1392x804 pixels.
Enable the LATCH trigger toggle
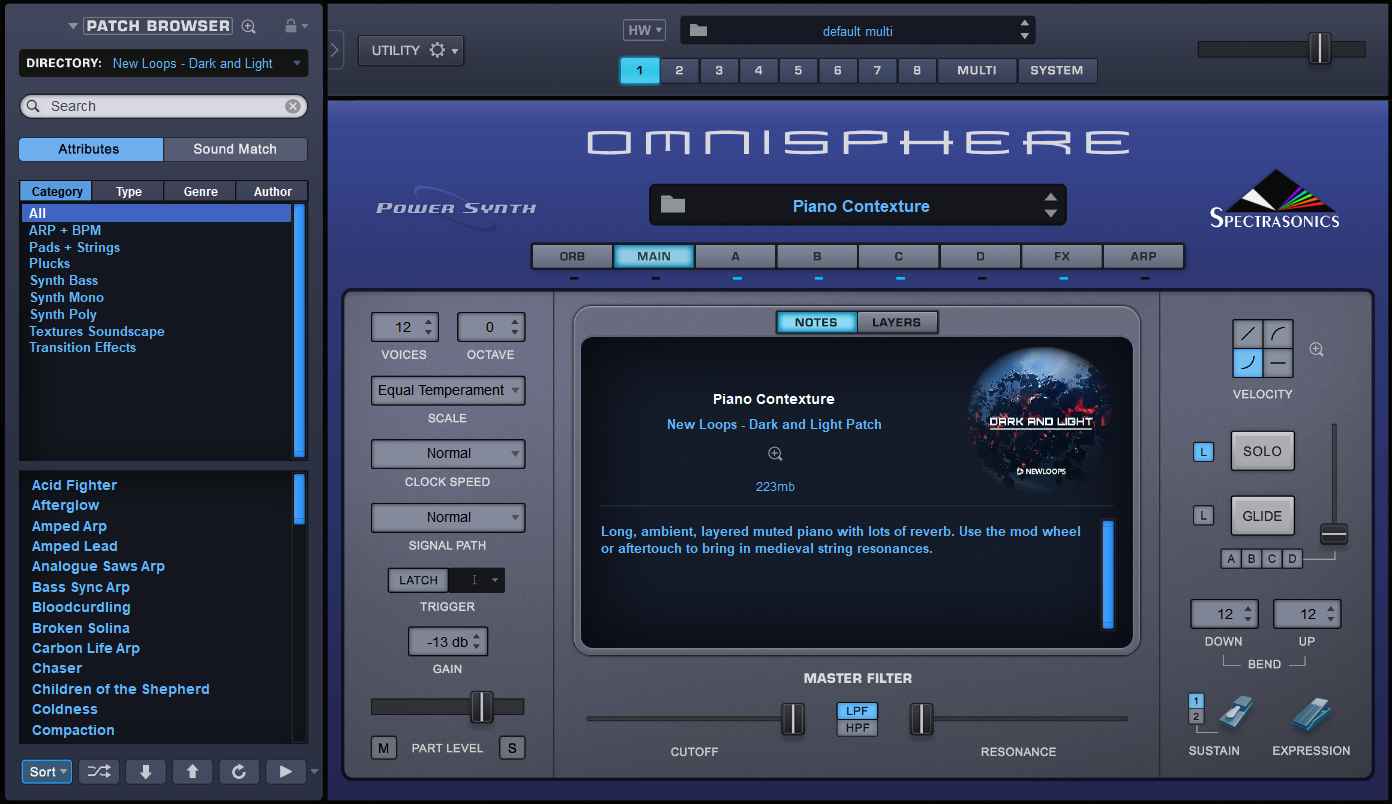(x=418, y=580)
